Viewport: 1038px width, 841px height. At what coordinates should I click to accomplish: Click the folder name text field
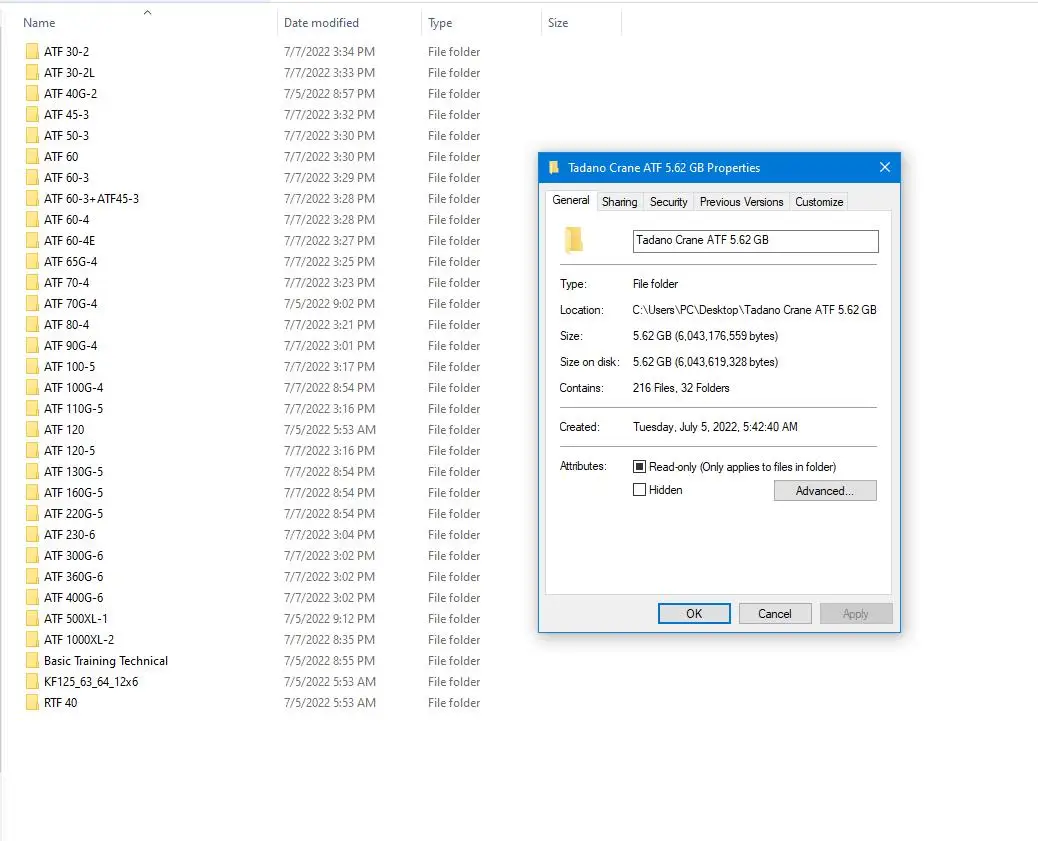click(x=755, y=241)
